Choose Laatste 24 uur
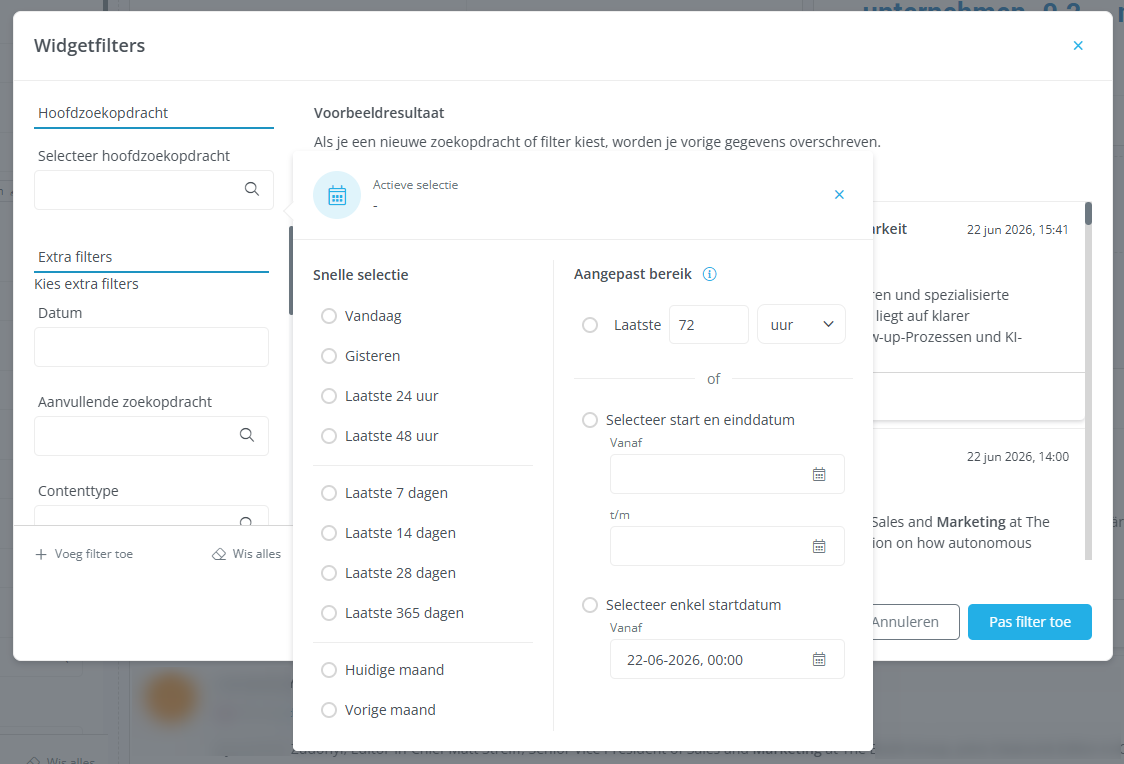Image resolution: width=1124 pixels, height=764 pixels. click(329, 396)
